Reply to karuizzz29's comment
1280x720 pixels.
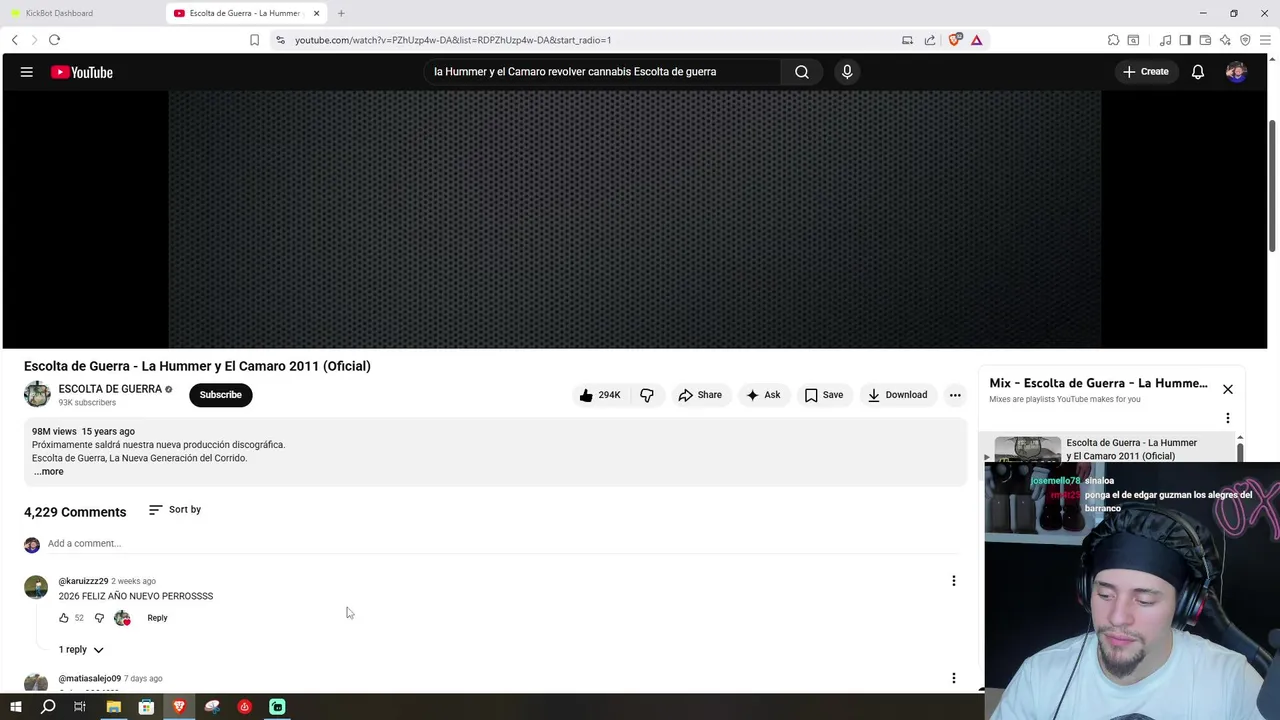[157, 618]
